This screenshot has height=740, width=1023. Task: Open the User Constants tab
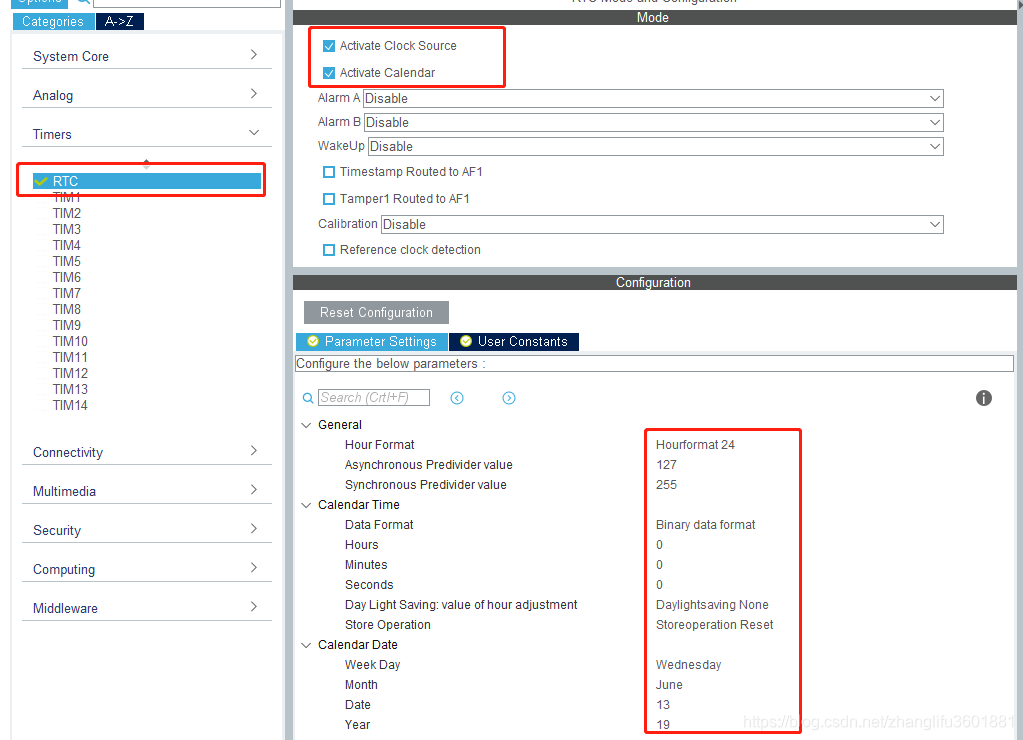point(514,341)
